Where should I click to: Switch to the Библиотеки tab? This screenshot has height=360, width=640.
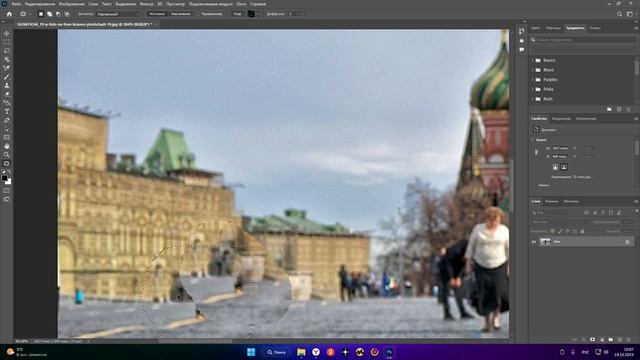[586, 119]
